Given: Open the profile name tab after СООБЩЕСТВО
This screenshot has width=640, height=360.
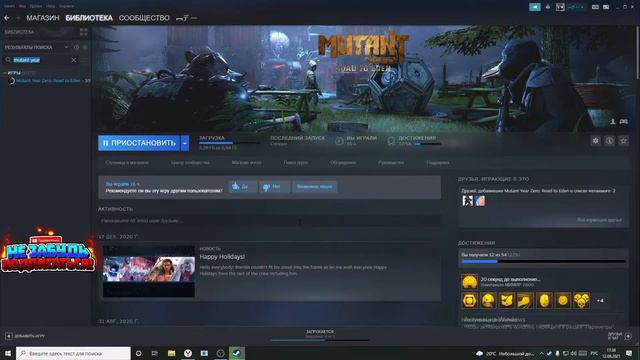Looking at the screenshot, I should tap(186, 18).
